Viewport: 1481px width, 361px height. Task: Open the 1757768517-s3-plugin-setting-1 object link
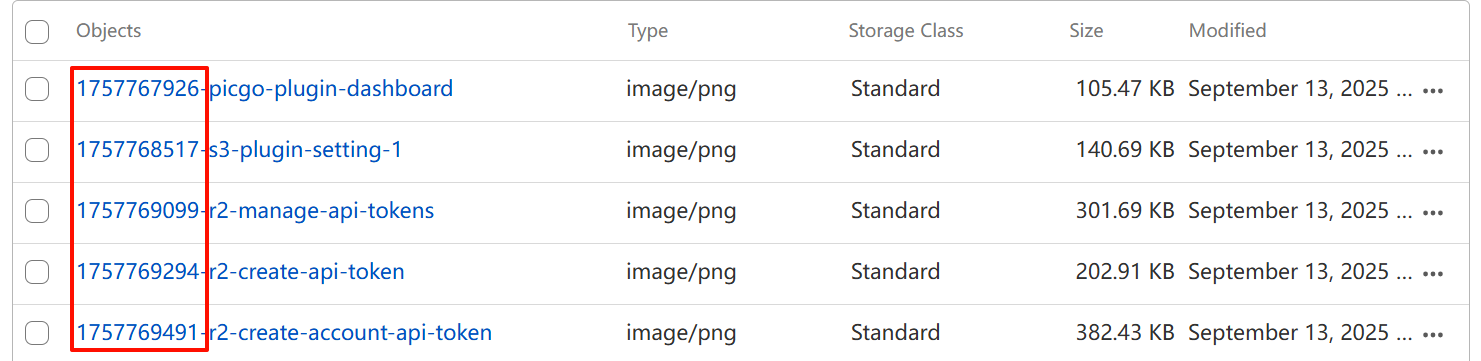240,150
